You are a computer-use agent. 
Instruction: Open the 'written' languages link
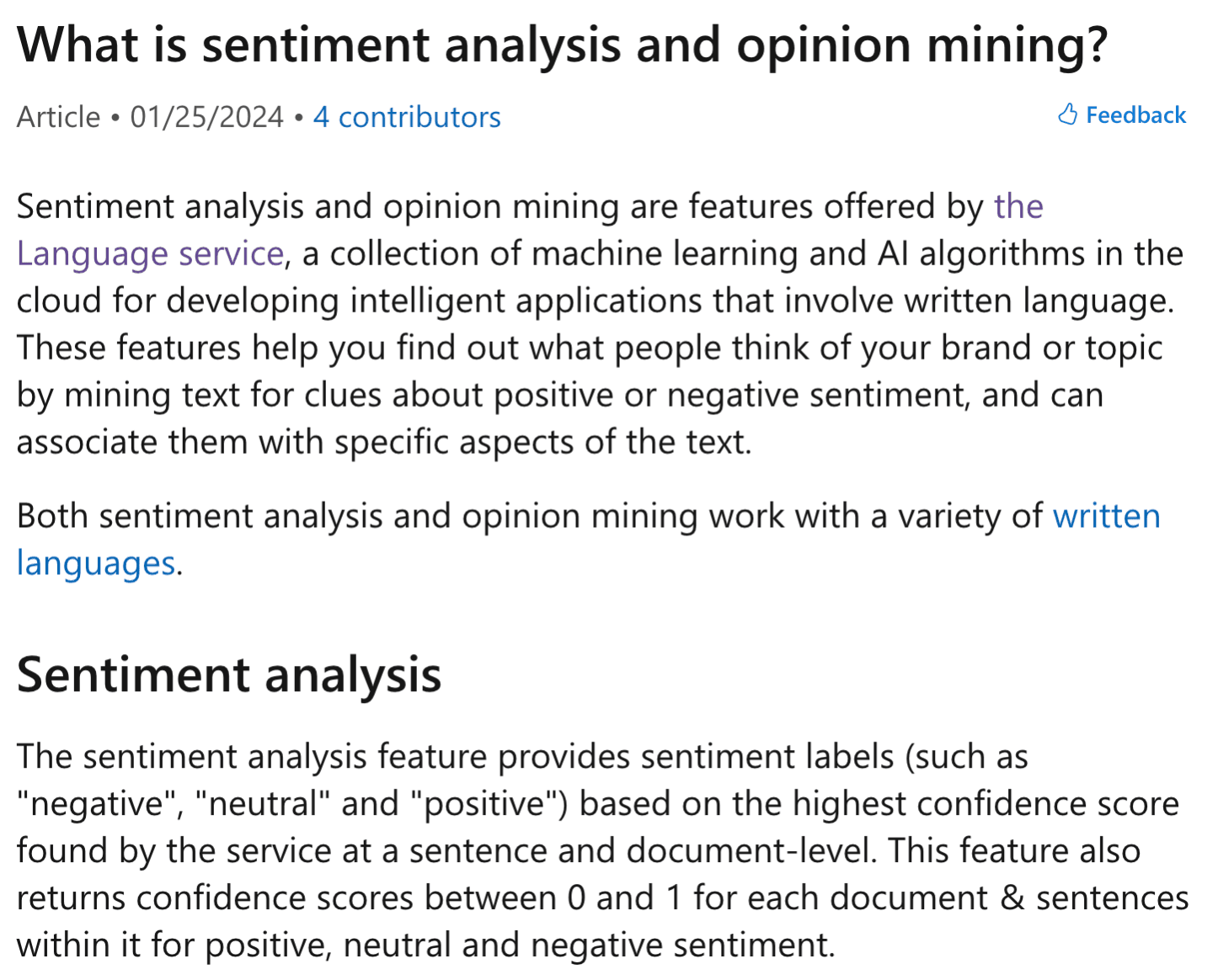point(1106,516)
